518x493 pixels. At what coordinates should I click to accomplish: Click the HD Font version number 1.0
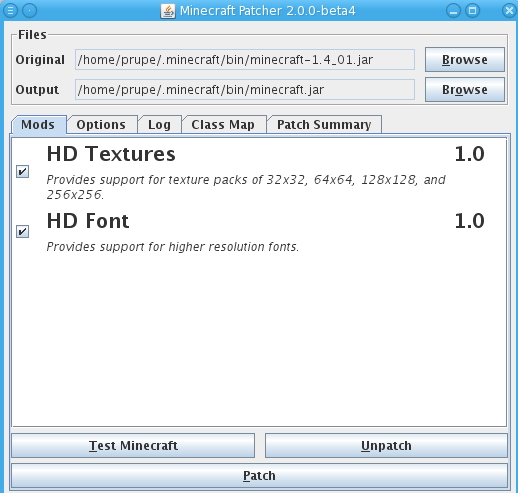tap(469, 221)
